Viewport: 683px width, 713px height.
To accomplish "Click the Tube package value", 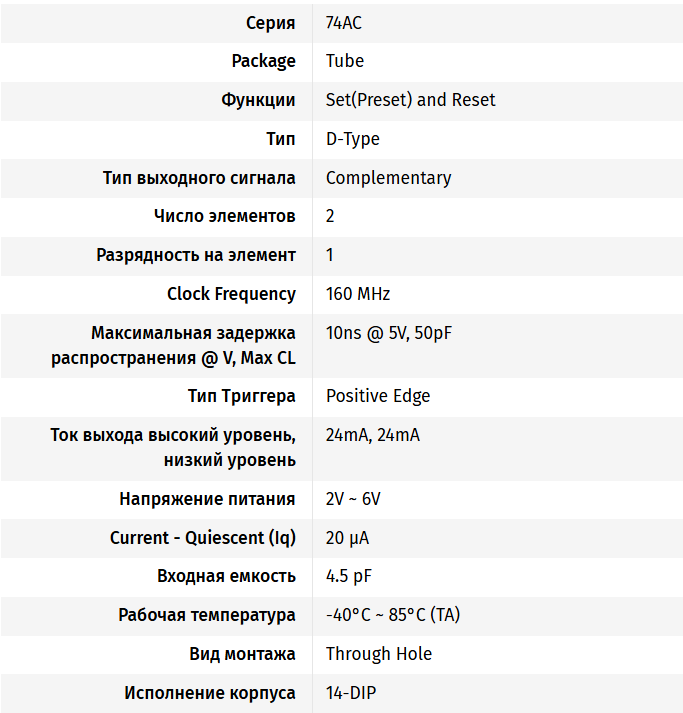I will pyautogui.click(x=345, y=61).
